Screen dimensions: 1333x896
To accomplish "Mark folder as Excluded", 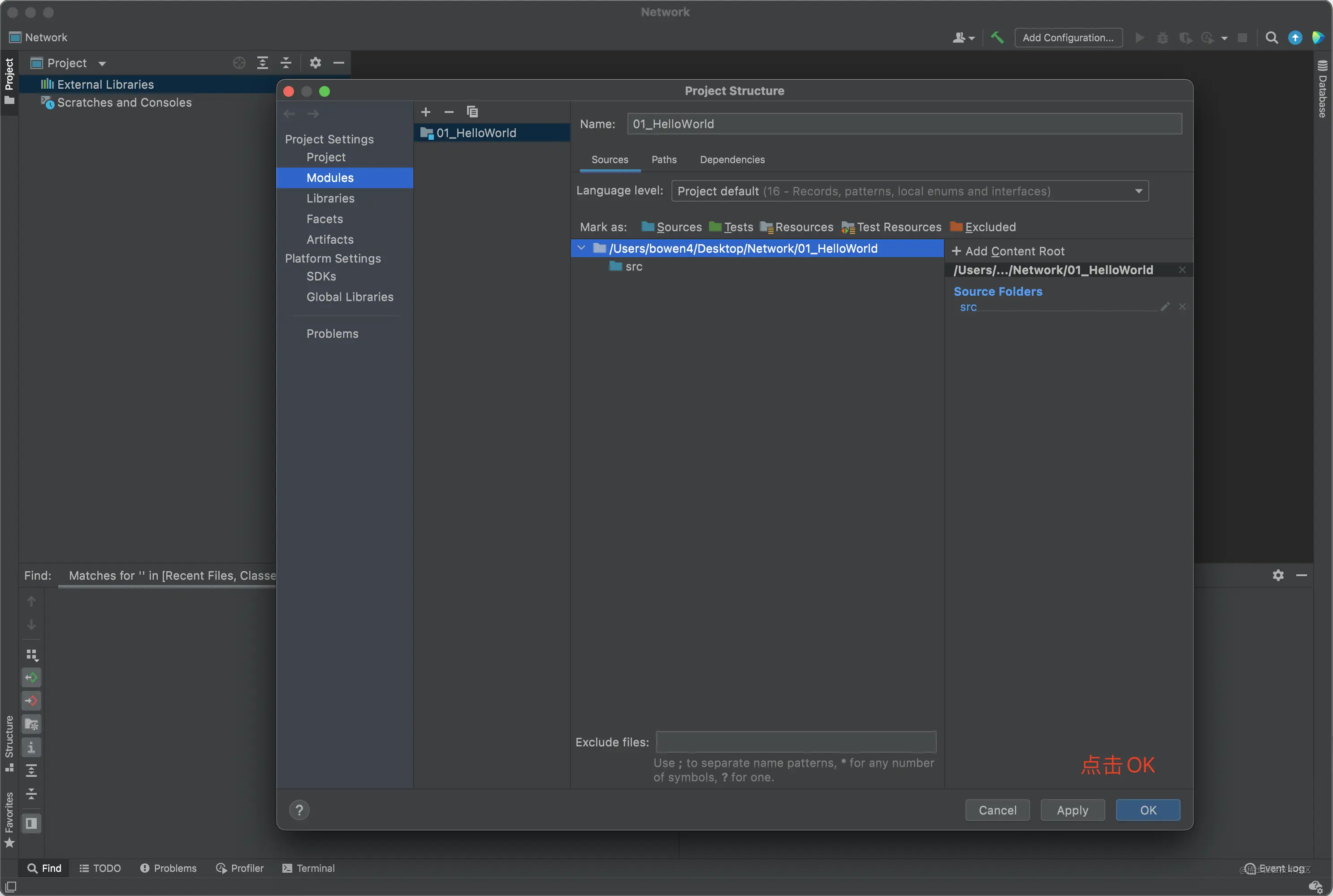I will pyautogui.click(x=983, y=228).
